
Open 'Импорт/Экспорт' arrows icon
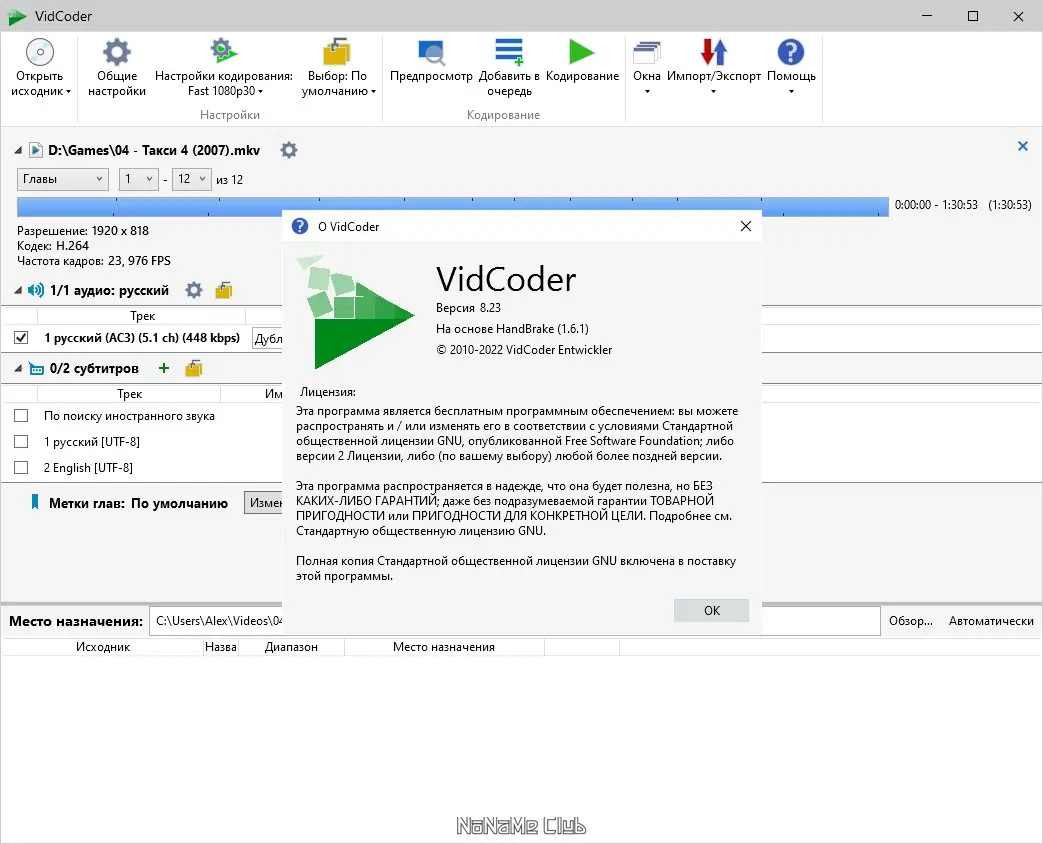pos(714,52)
